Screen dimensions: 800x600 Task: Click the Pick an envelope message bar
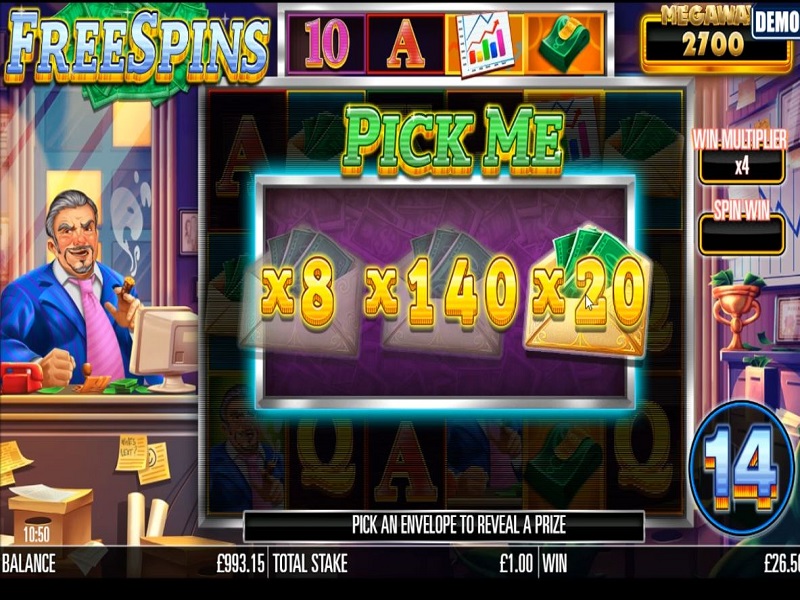point(444,524)
